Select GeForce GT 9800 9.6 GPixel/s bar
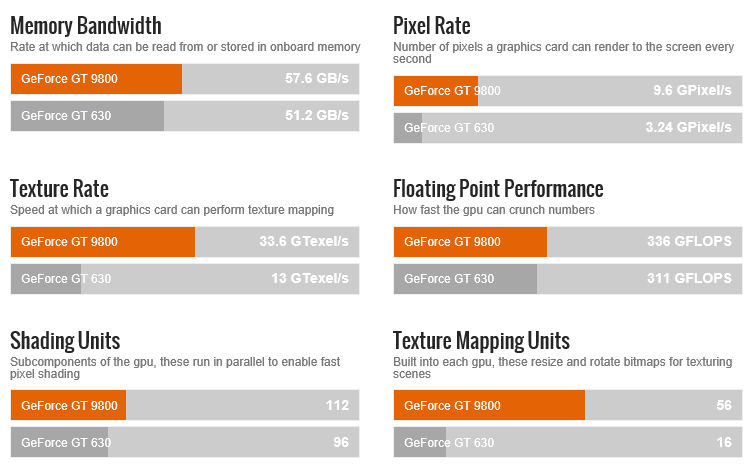The image size is (756, 470). 568,91
